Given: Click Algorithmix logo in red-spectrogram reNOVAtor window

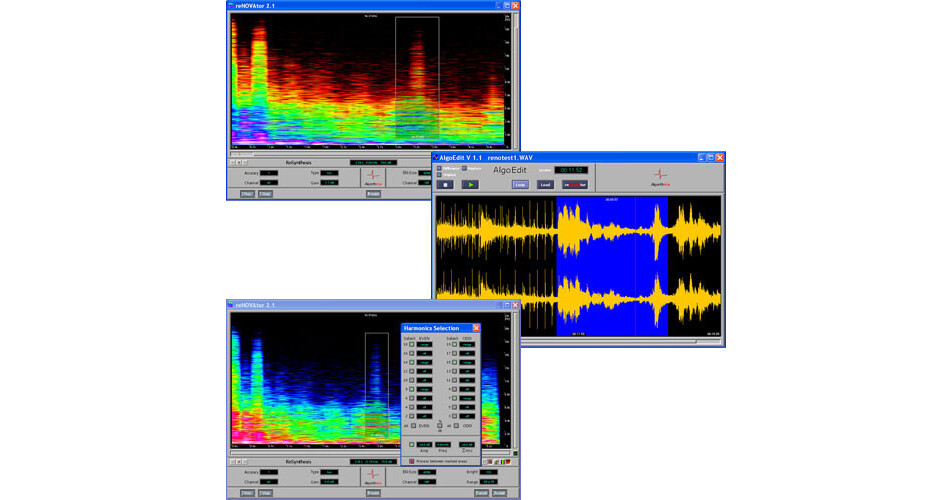Looking at the screenshot, I should [x=373, y=177].
